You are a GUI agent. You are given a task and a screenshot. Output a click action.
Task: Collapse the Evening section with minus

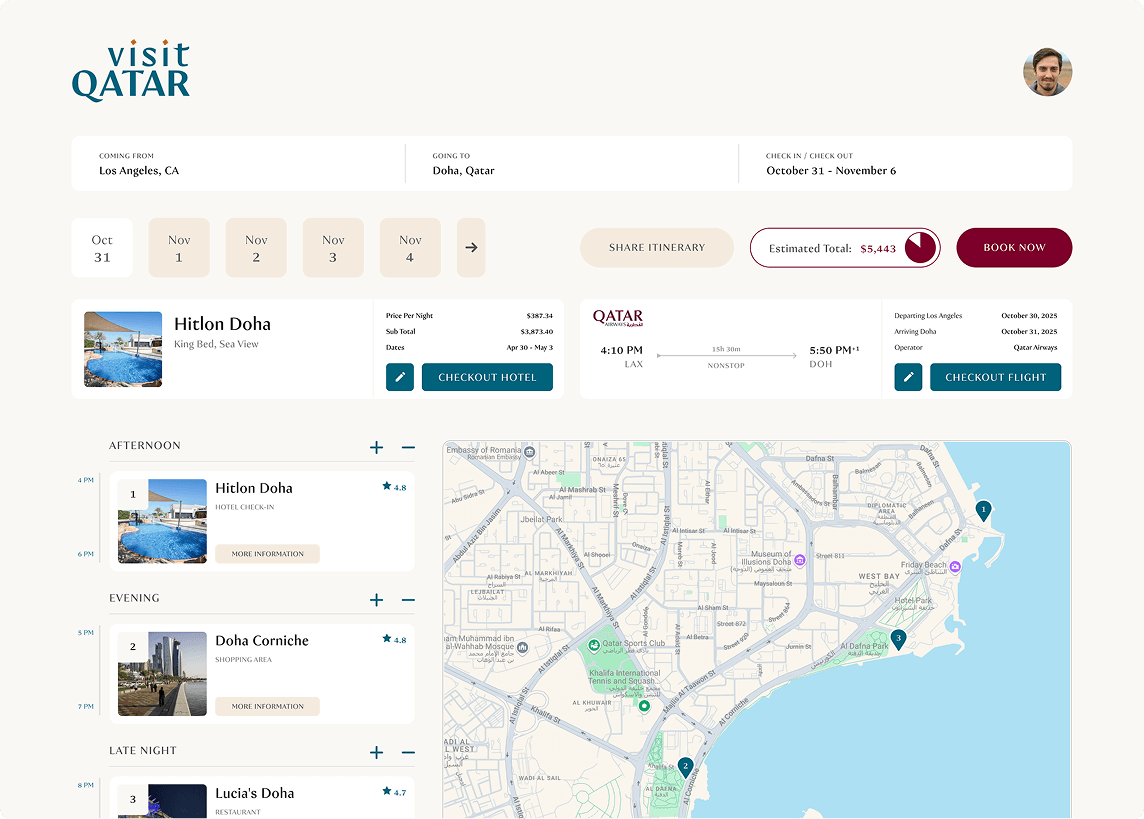click(408, 600)
